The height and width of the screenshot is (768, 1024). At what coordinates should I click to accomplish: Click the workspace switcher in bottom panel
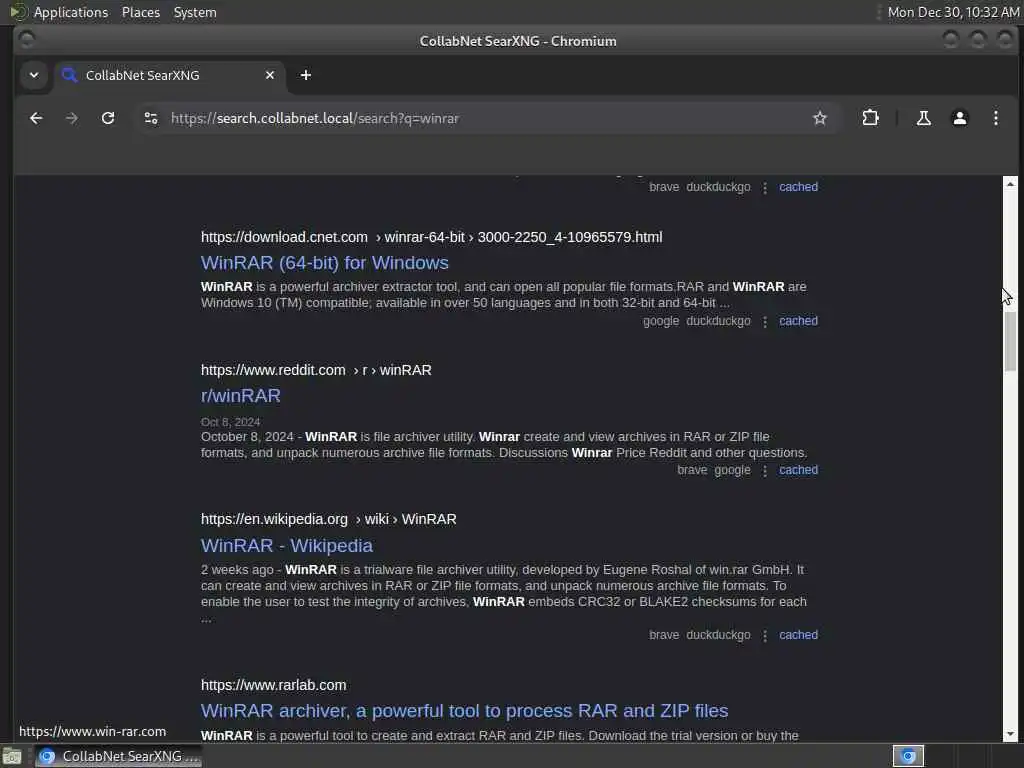[908, 756]
